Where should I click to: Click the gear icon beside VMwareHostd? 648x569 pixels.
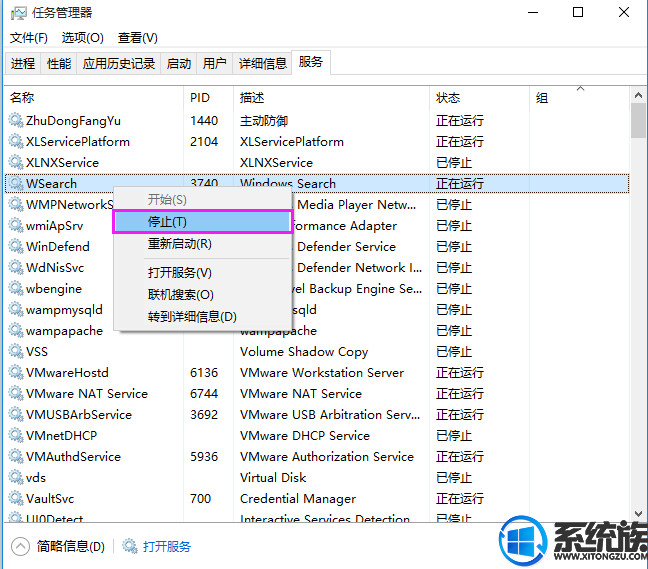click(16, 372)
